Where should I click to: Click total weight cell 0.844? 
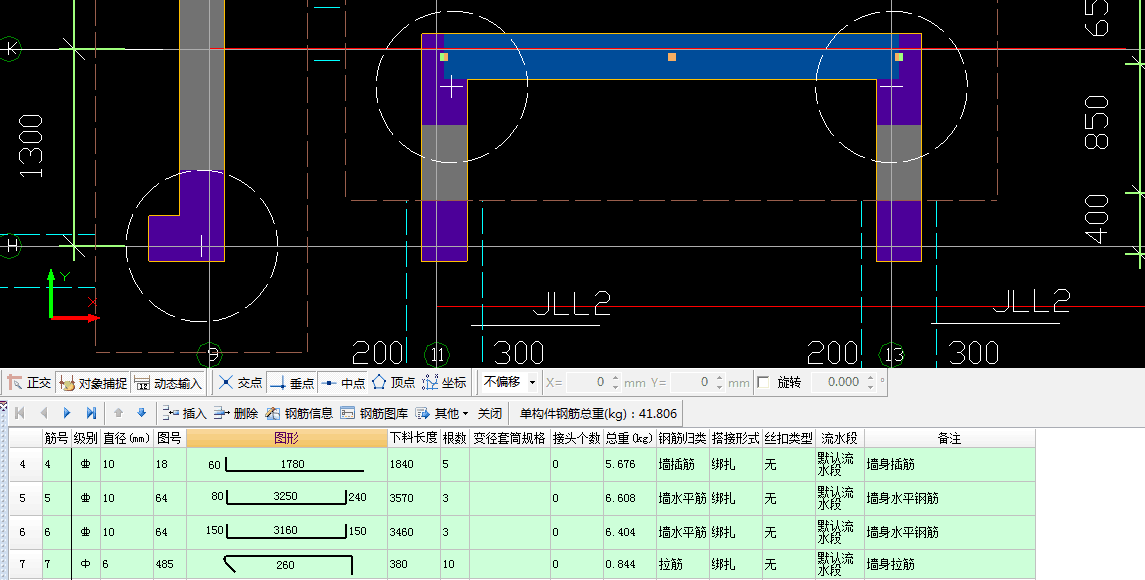pyautogui.click(x=629, y=564)
